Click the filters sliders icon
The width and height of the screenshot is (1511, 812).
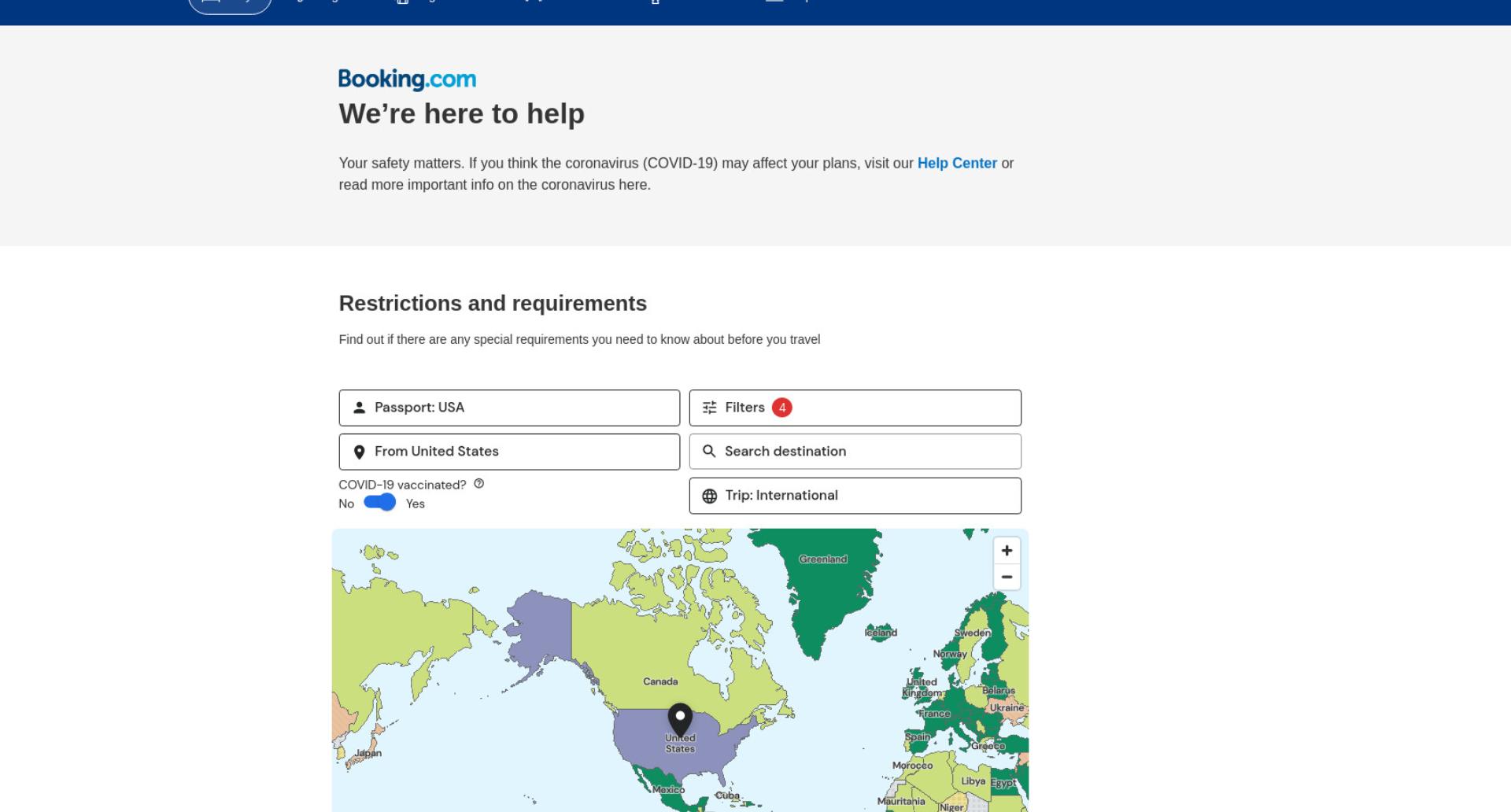(x=709, y=408)
